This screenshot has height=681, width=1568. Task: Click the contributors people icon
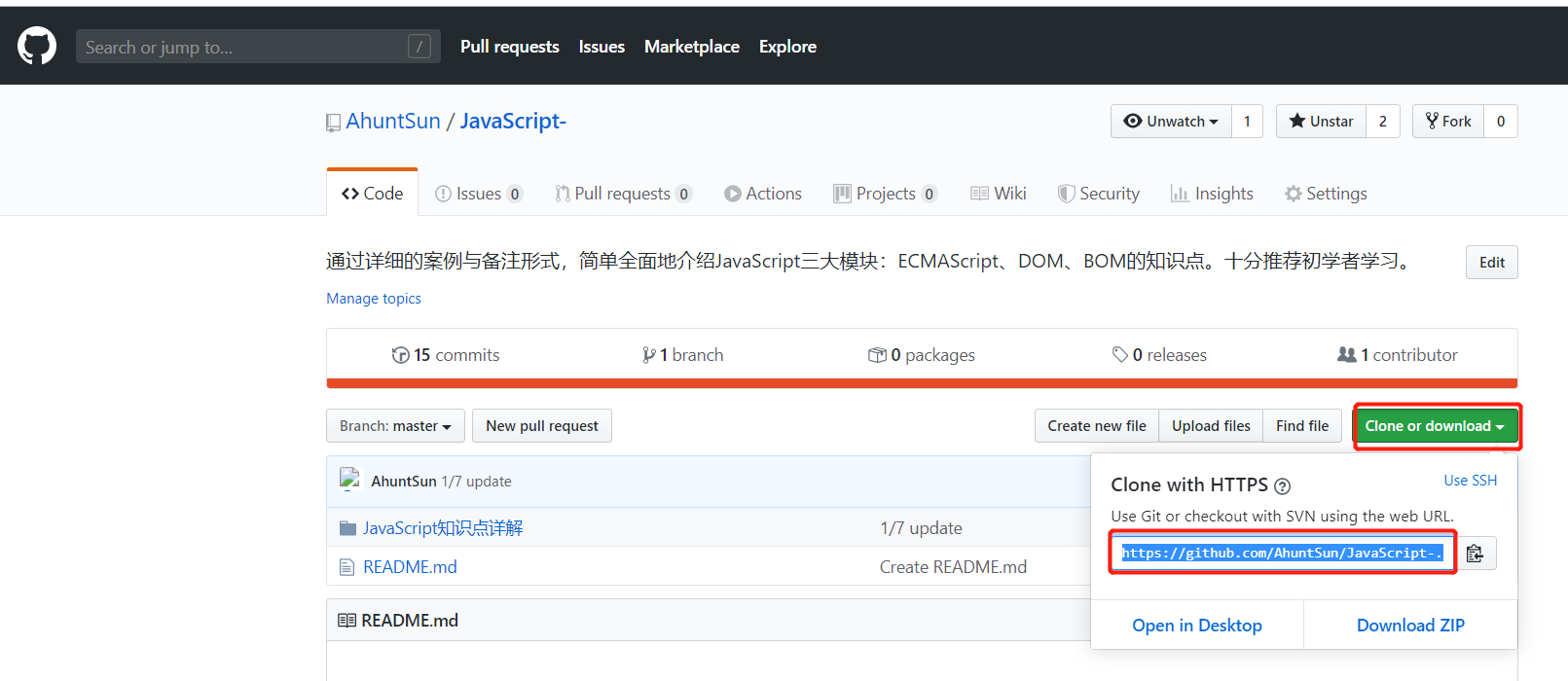click(1347, 355)
